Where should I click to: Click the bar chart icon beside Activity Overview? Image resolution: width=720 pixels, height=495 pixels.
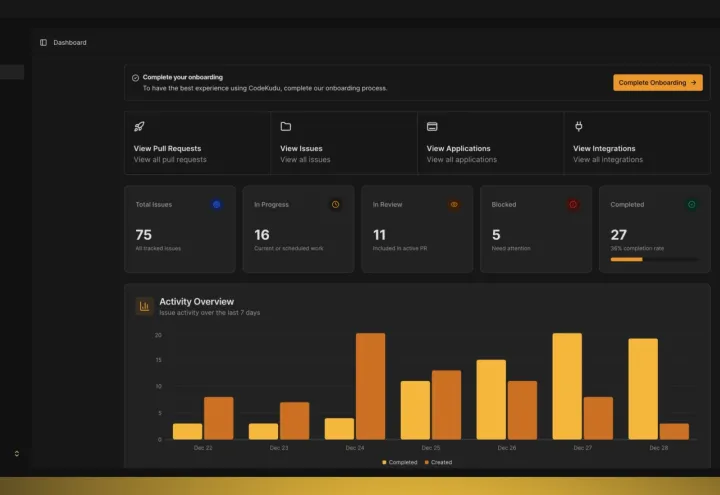(144, 306)
